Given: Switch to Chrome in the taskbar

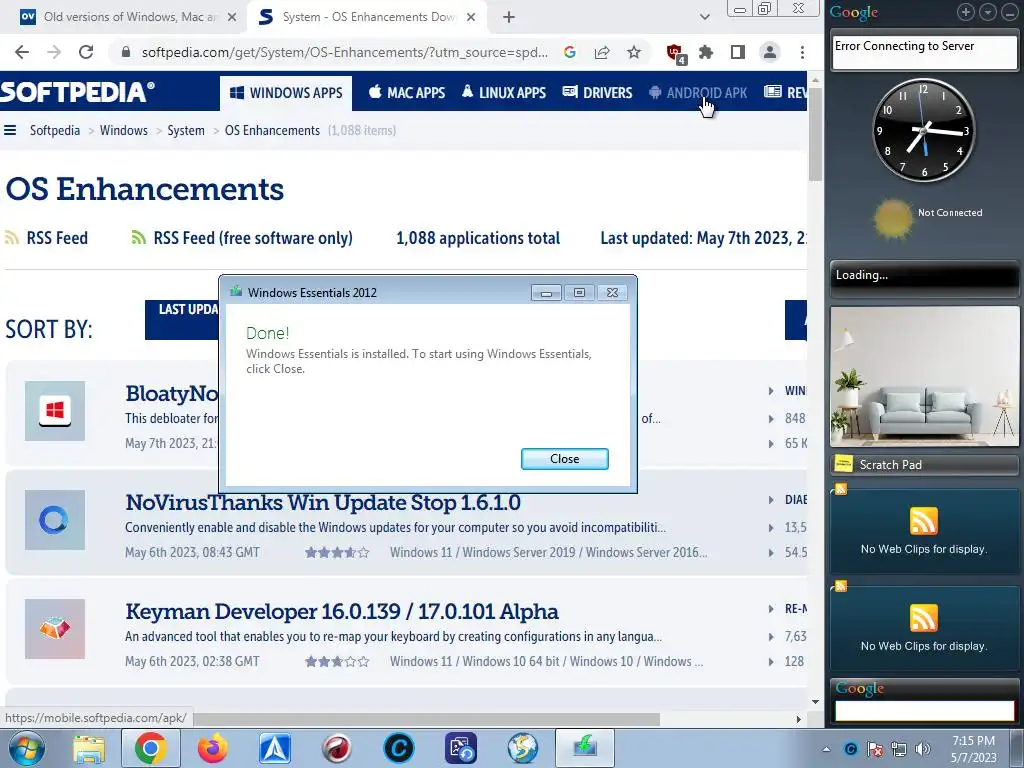Looking at the screenshot, I should click(150, 748).
